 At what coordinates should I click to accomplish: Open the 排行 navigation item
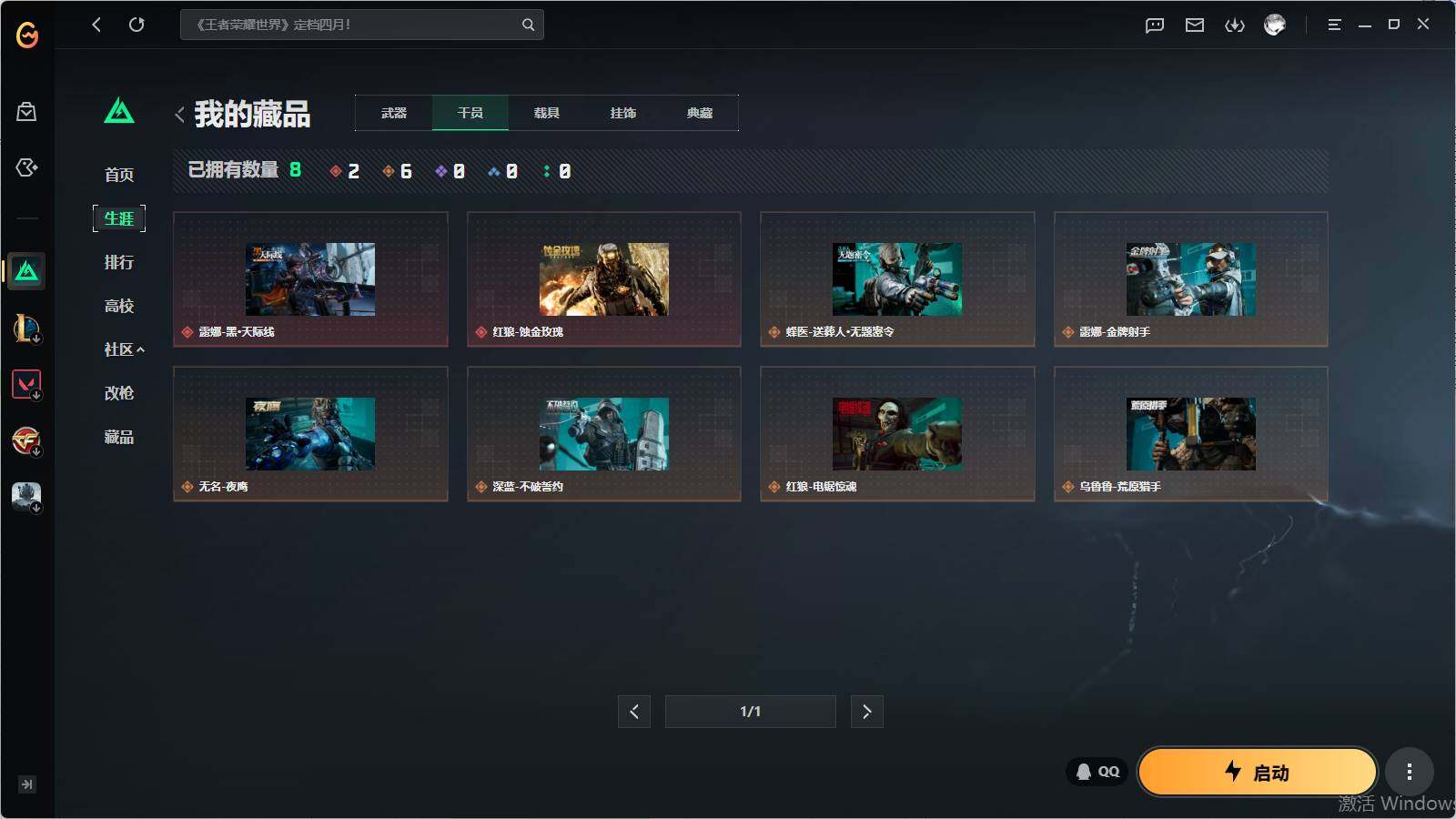[119, 262]
